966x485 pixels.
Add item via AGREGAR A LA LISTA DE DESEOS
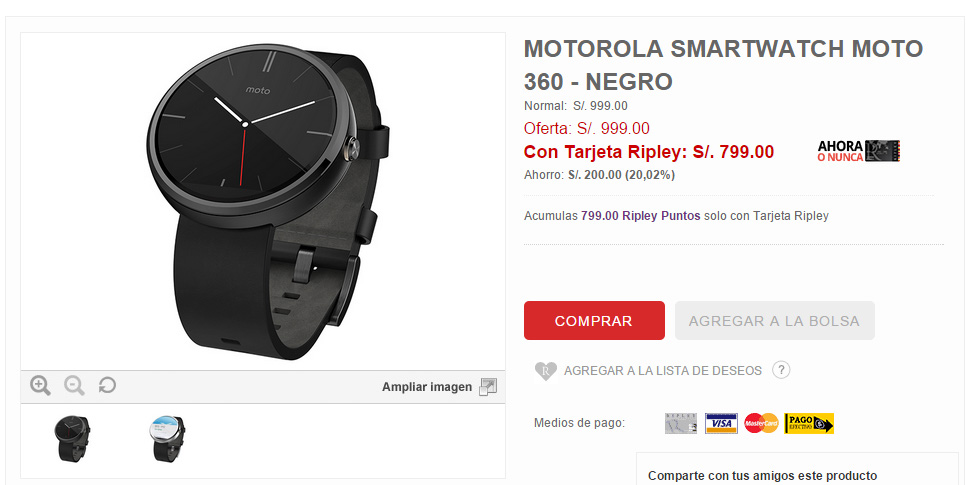point(663,371)
